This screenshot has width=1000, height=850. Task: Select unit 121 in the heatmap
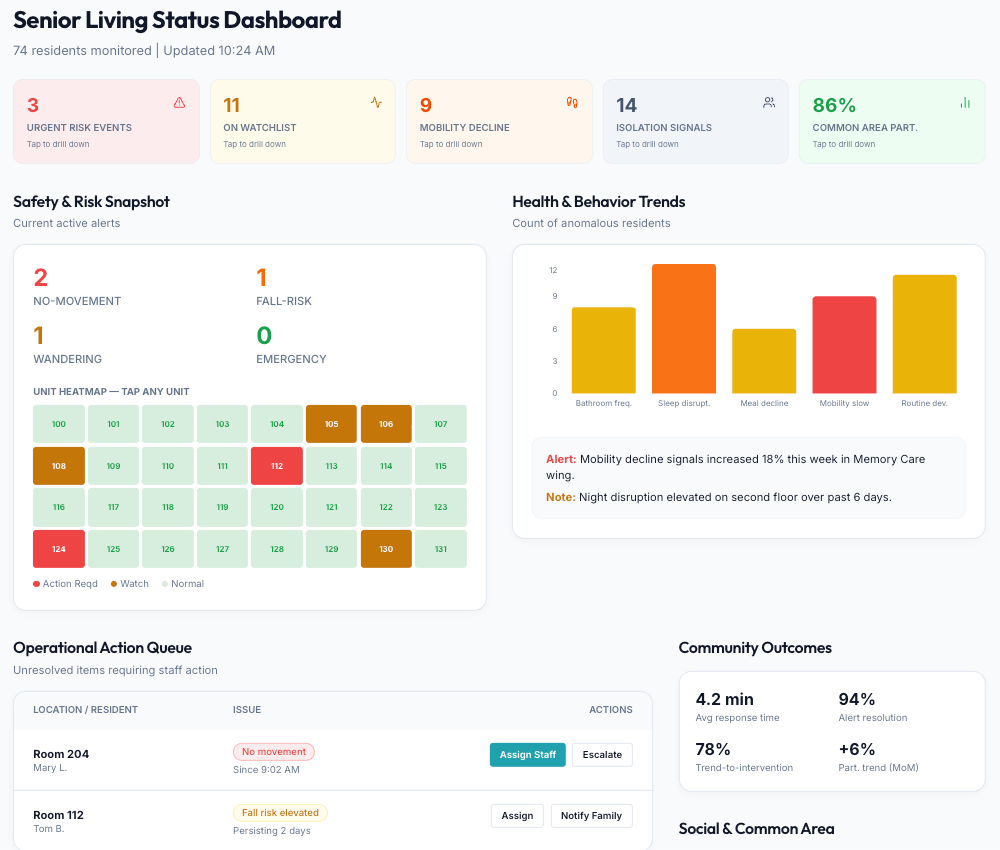(332, 507)
